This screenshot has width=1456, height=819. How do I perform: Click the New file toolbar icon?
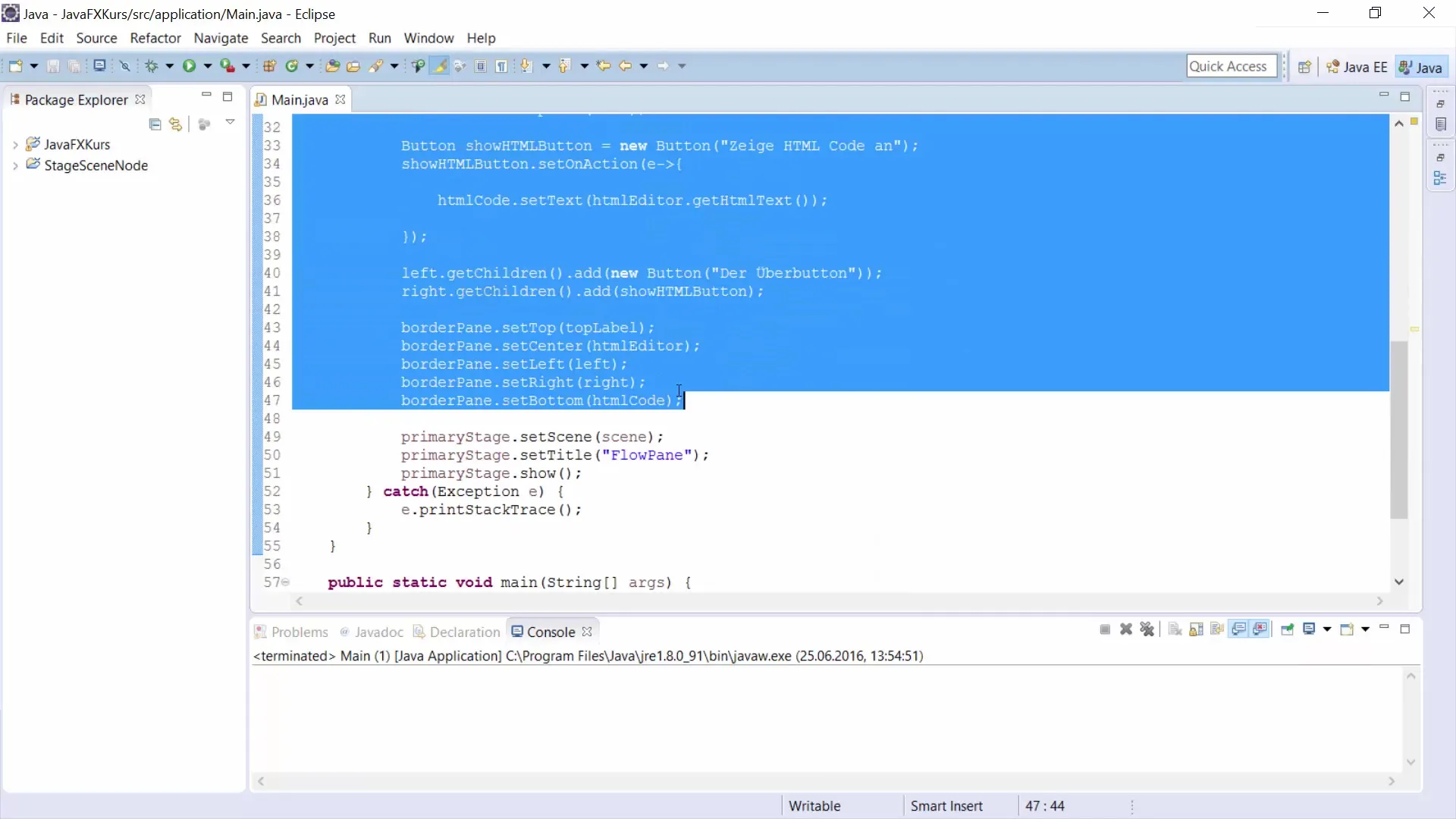[x=15, y=66]
